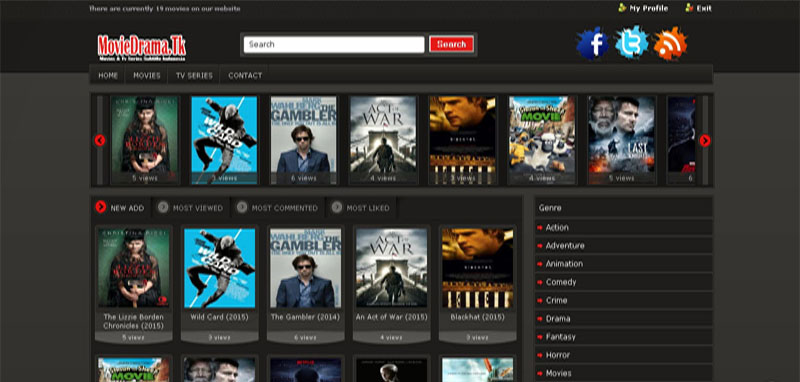Open Shaun the Sheep Movie poster in carousel
The image size is (800, 382).
[x=542, y=139]
